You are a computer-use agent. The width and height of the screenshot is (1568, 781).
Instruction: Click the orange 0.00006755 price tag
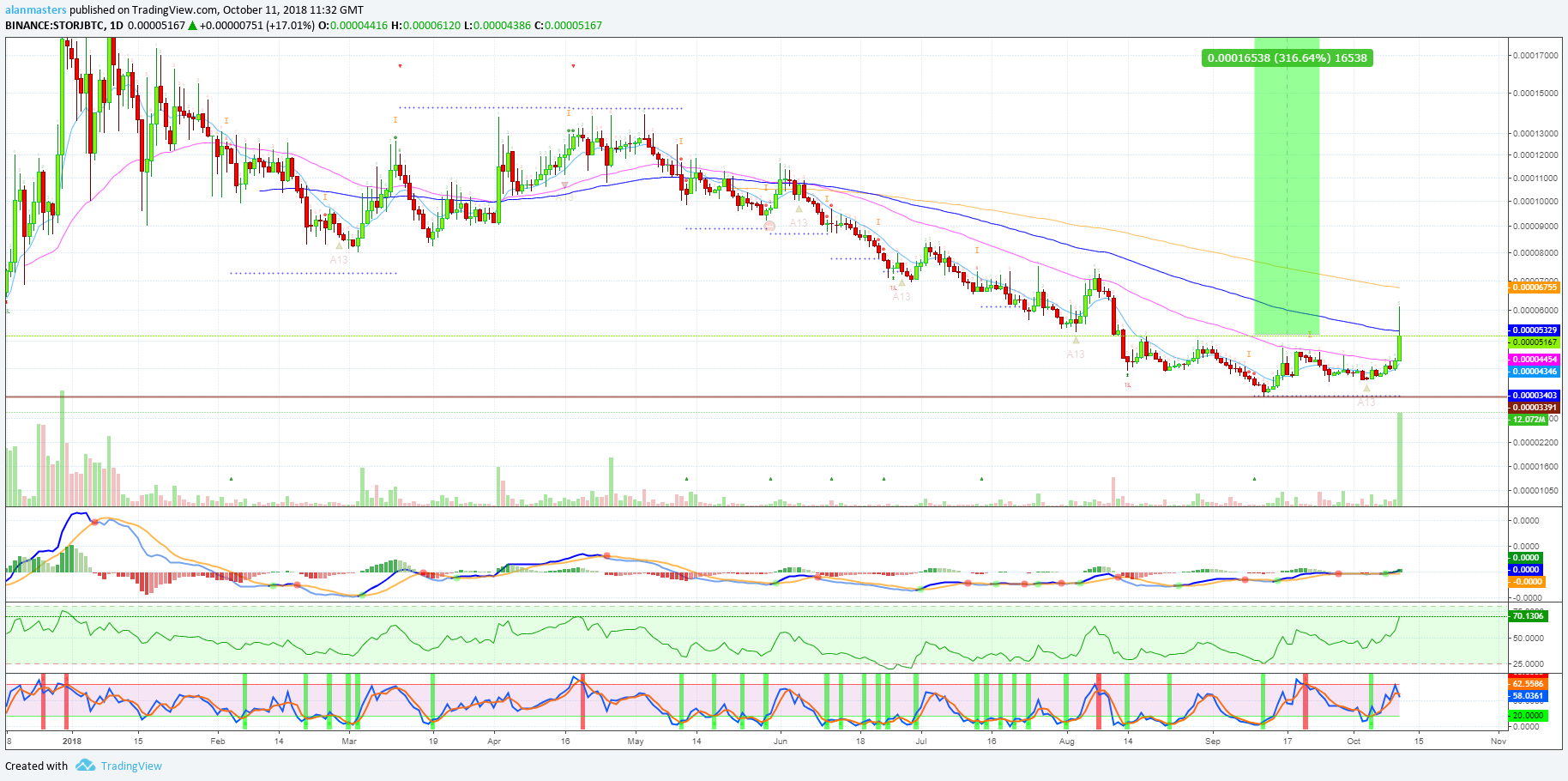(1534, 287)
